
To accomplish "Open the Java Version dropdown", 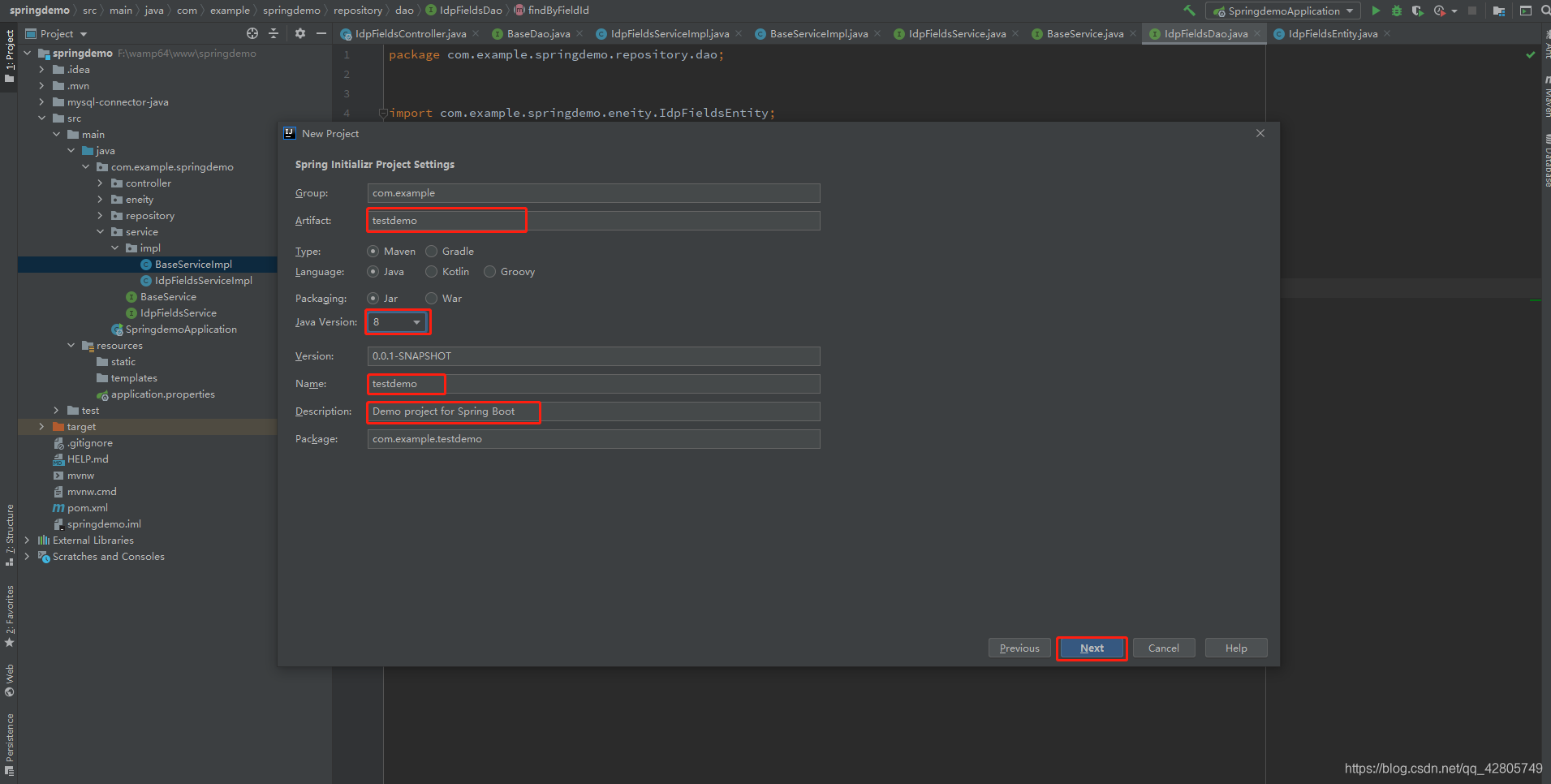I will (398, 322).
